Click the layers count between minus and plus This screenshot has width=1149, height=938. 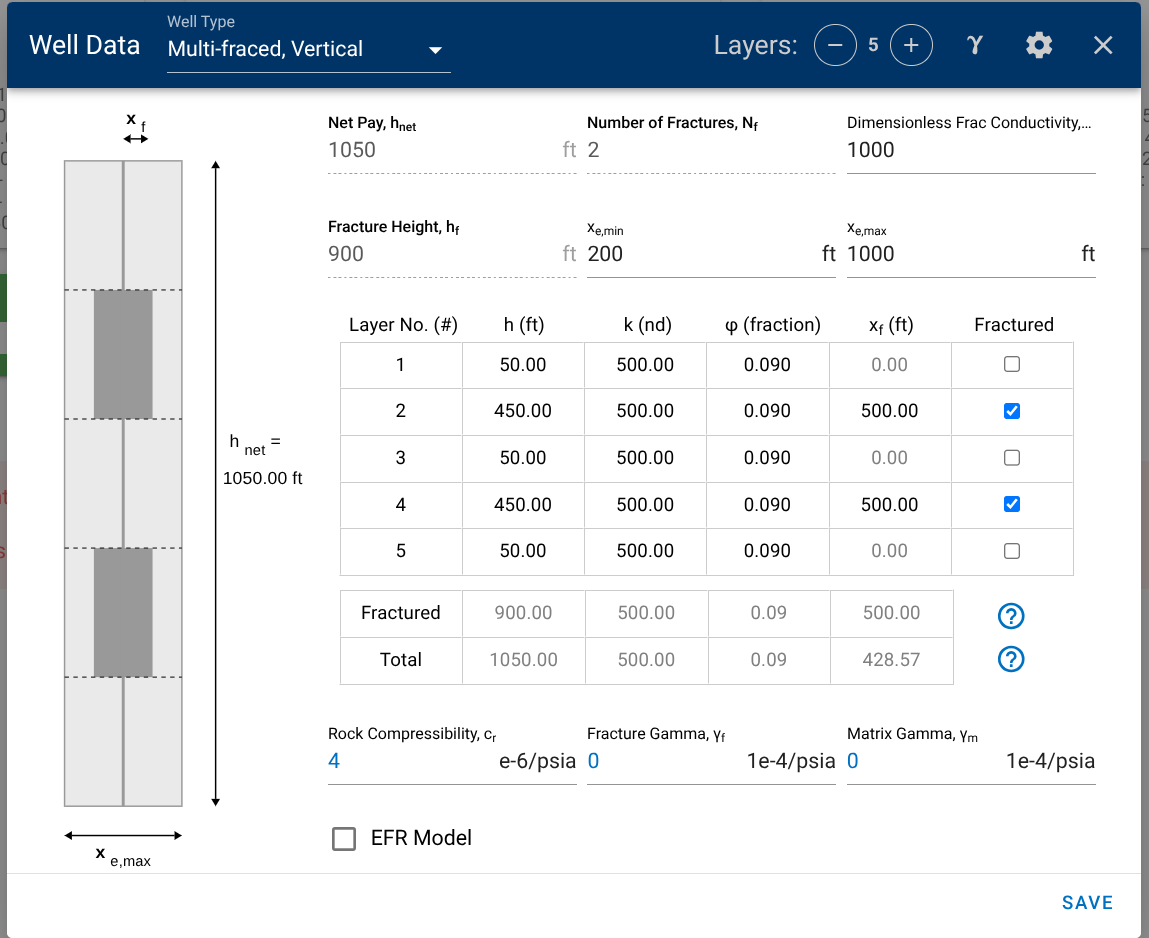(873, 45)
